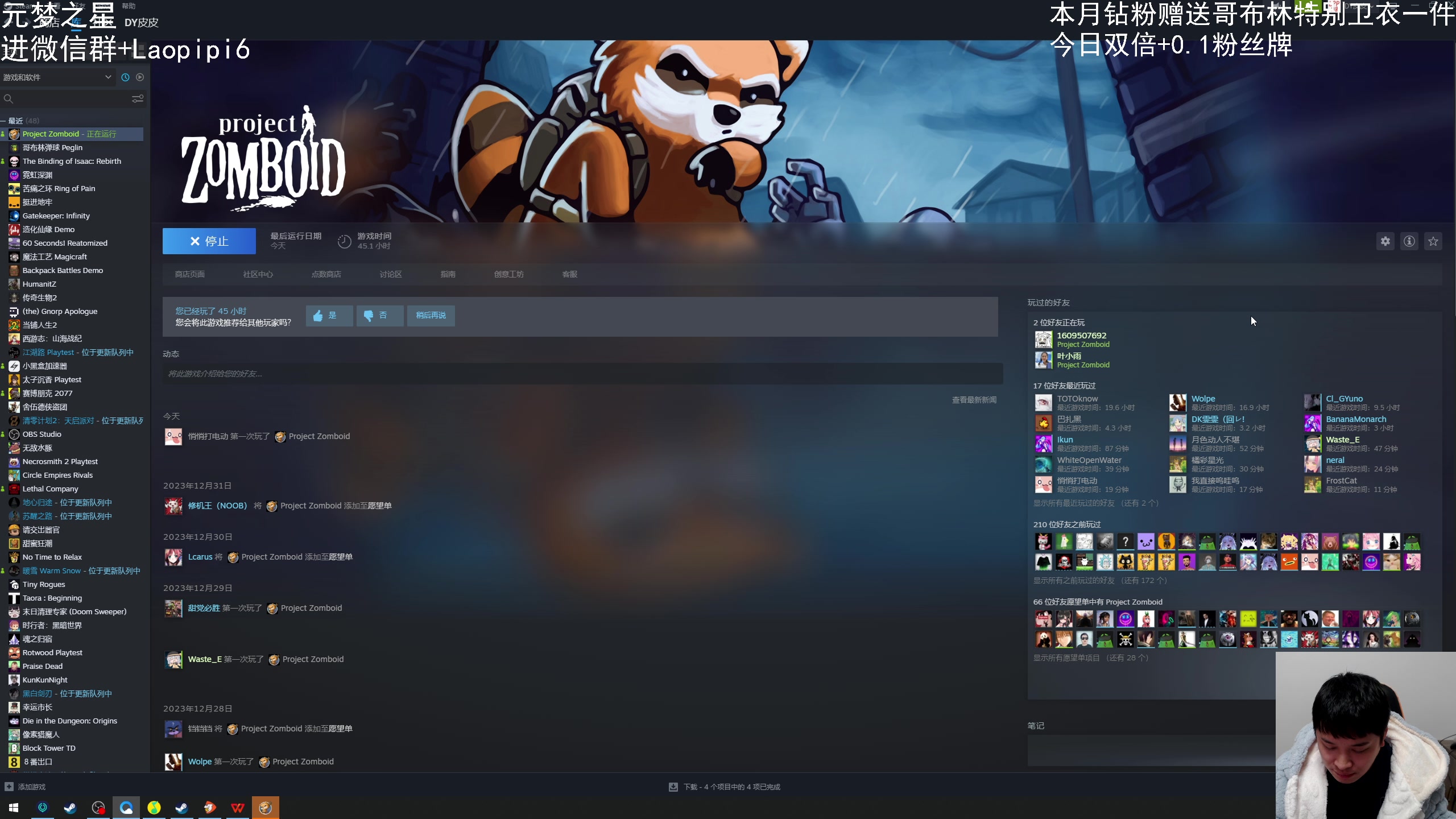Click the 笔记 notes field
The width and height of the screenshot is (1456, 819).
pyautogui.click(x=1152, y=750)
